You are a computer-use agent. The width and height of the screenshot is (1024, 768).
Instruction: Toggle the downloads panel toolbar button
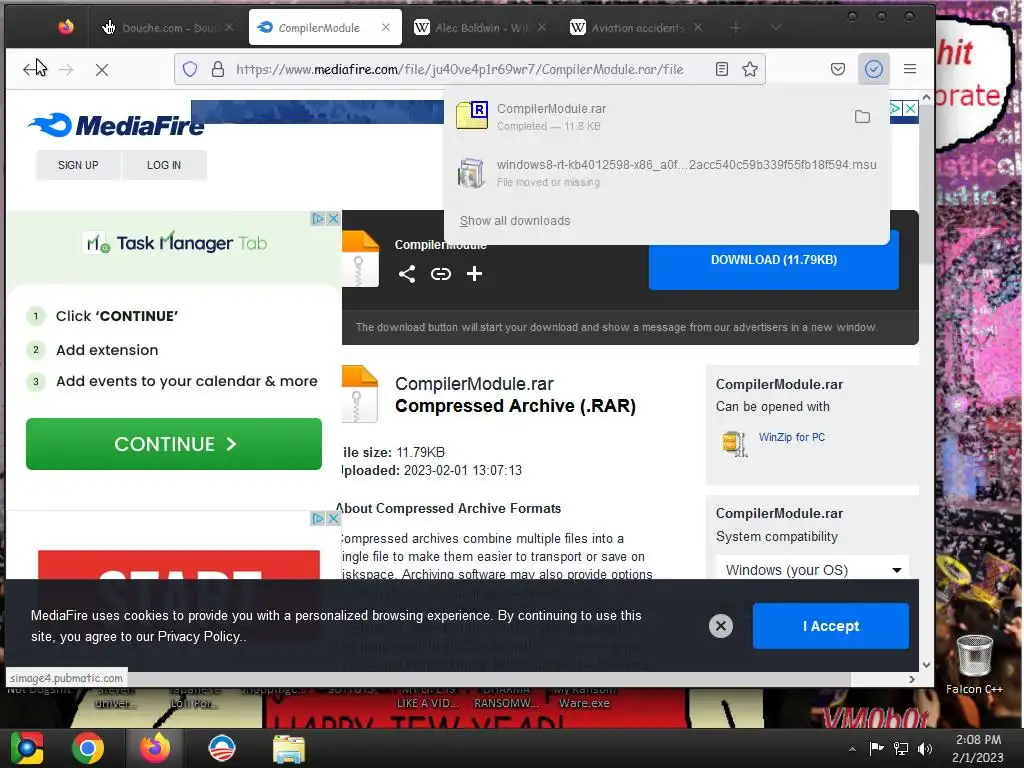click(873, 69)
